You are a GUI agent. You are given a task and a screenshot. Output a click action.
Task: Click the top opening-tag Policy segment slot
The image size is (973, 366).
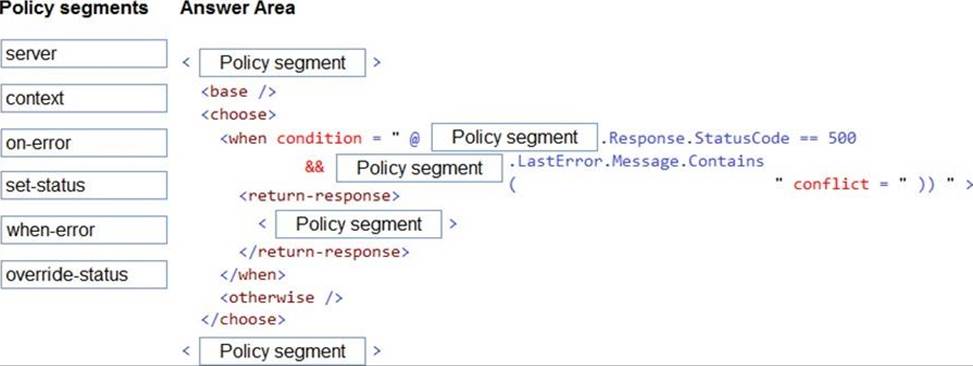click(282, 63)
